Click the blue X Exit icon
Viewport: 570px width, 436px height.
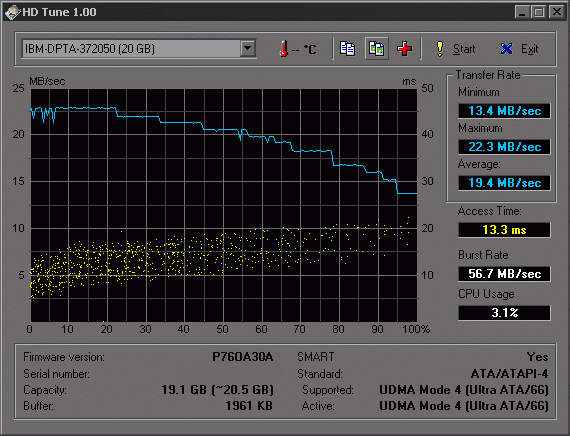[x=506, y=48]
